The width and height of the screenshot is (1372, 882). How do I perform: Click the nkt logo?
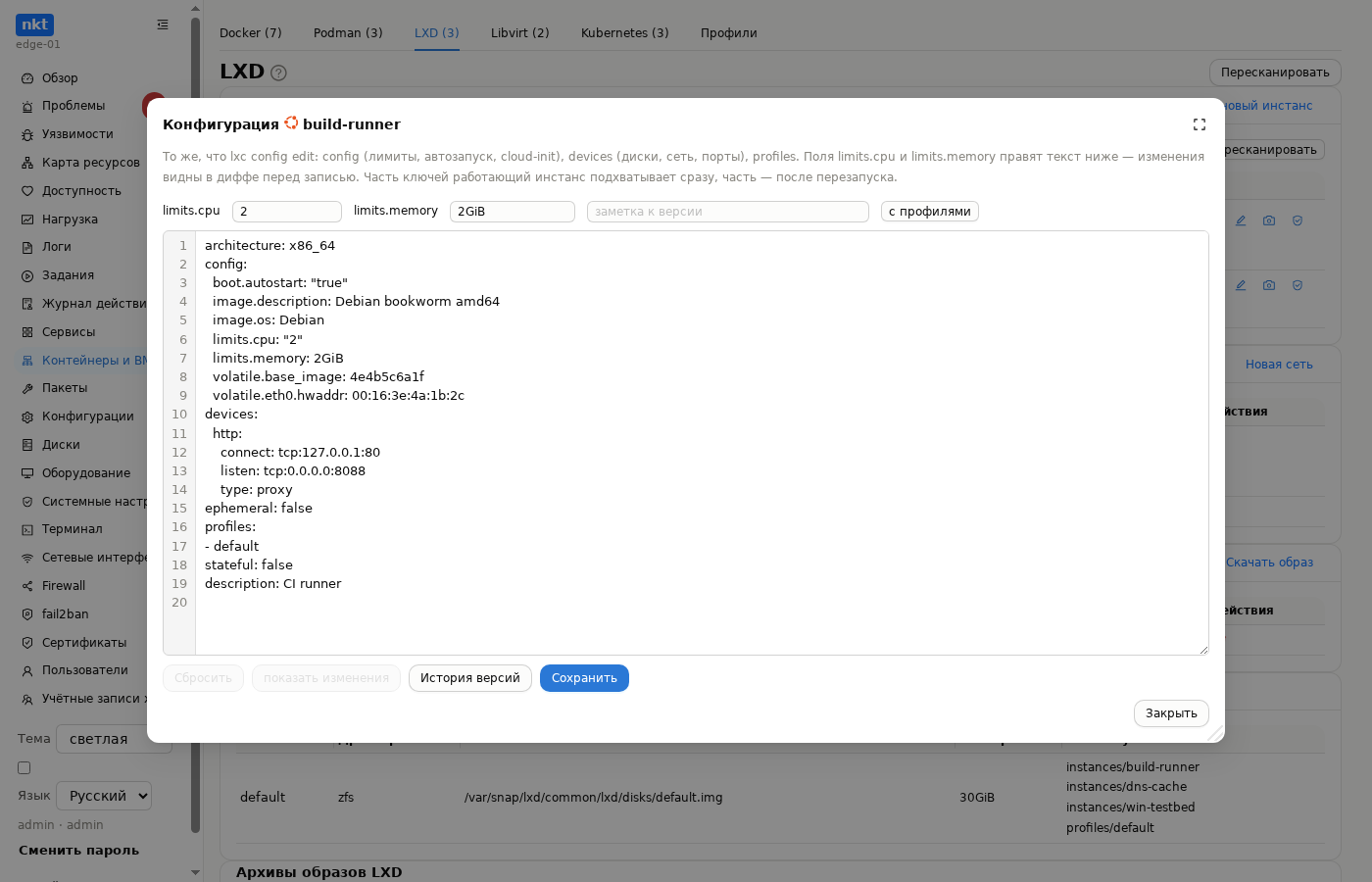tap(34, 24)
